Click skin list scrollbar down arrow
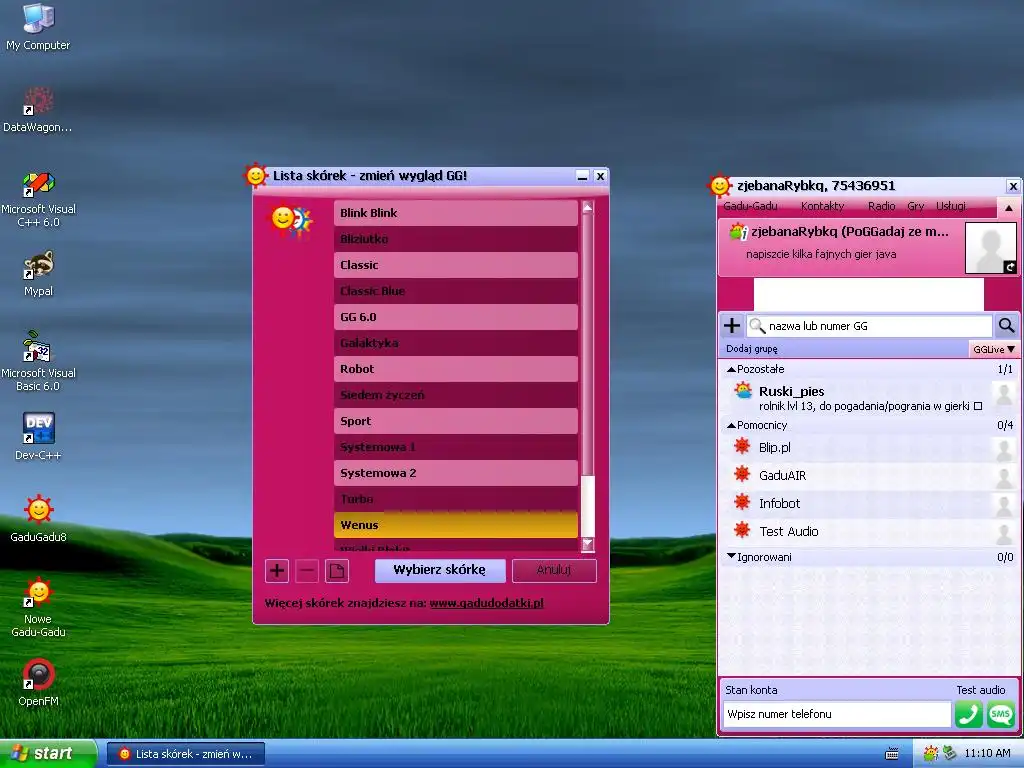This screenshot has width=1024, height=768. coord(587,543)
